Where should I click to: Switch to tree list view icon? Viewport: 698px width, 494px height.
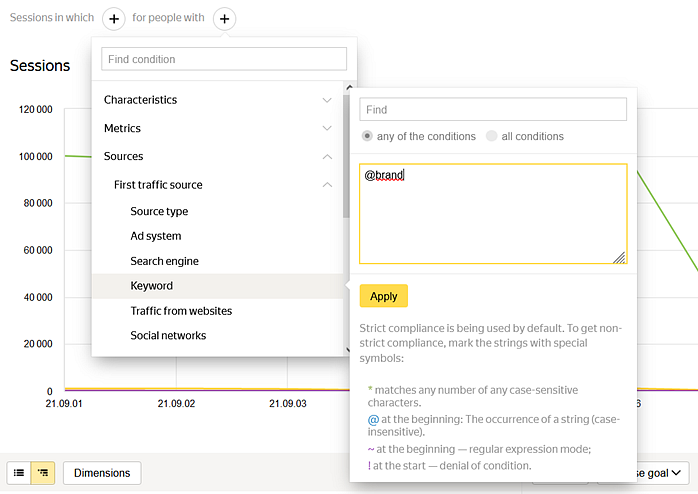click(43, 473)
